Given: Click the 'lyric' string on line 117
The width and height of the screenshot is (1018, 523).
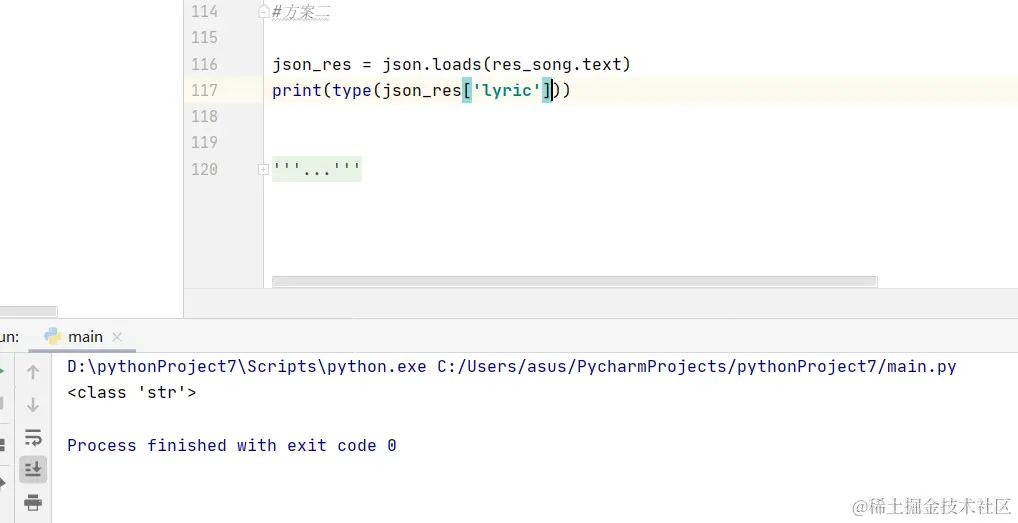Looking at the screenshot, I should [506, 90].
